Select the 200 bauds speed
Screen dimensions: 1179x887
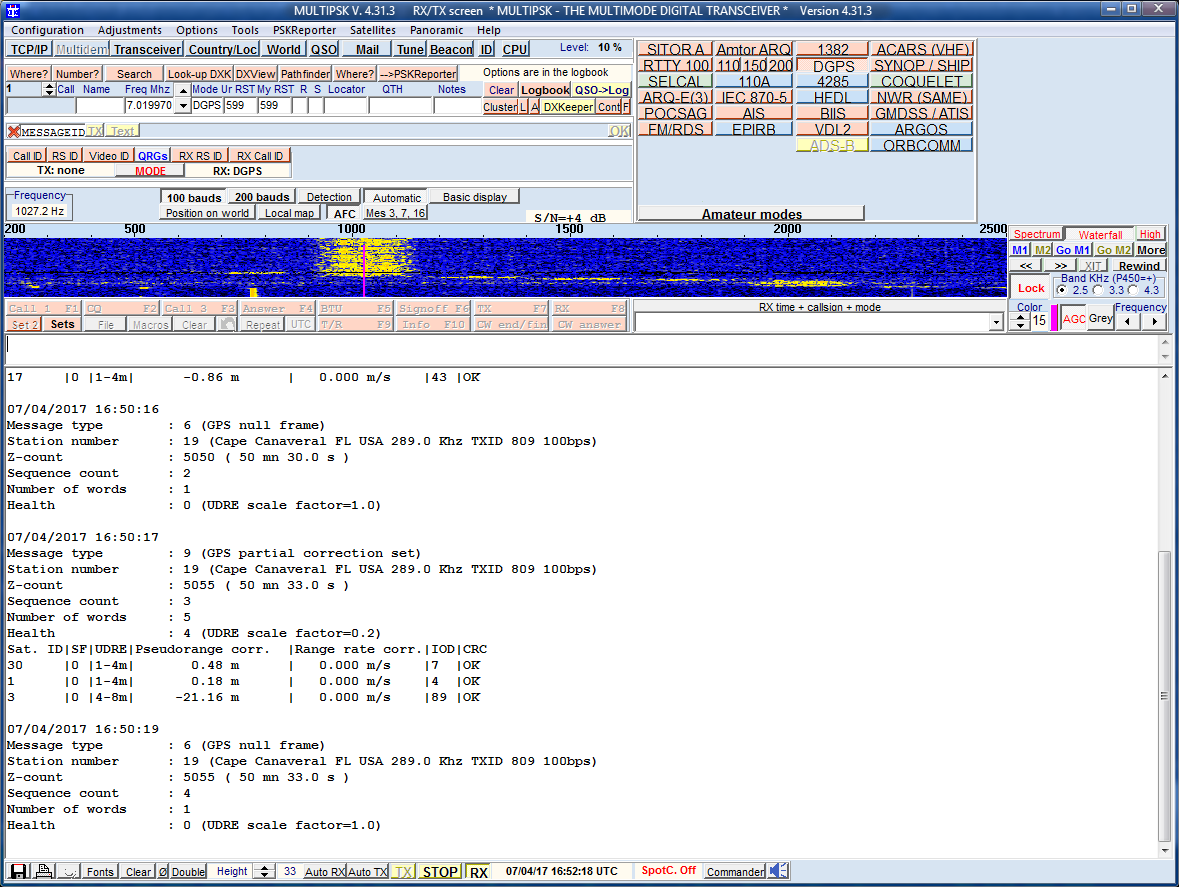(262, 197)
